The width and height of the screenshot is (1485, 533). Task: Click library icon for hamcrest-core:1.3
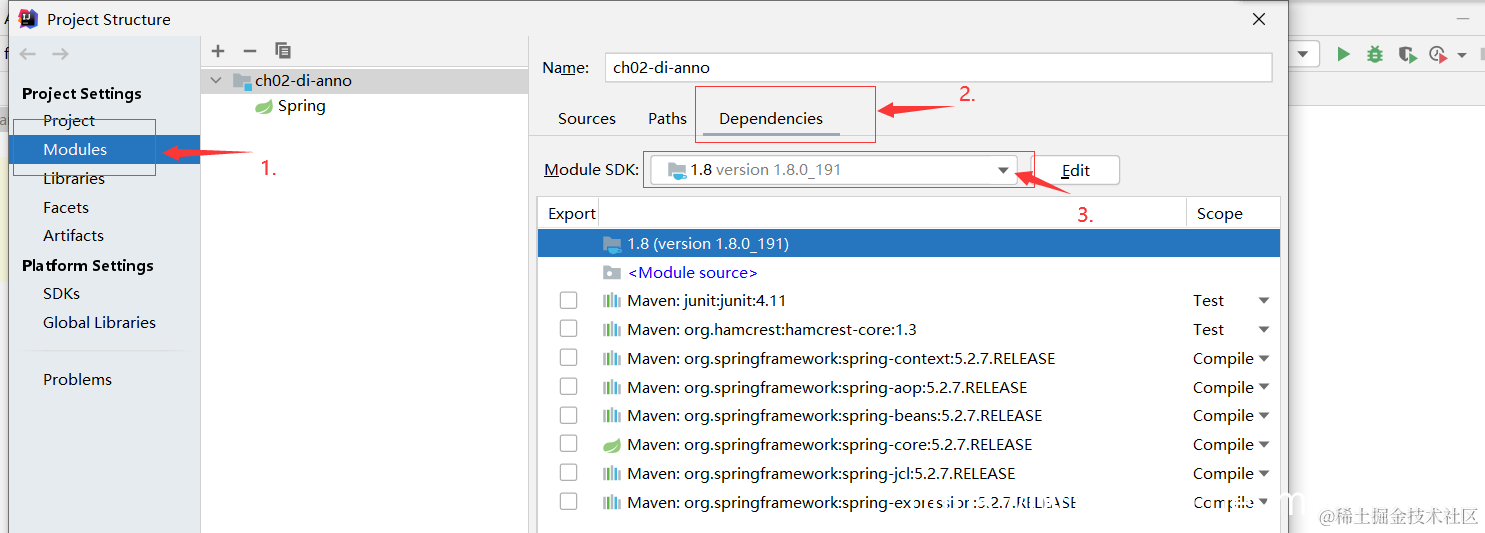612,330
